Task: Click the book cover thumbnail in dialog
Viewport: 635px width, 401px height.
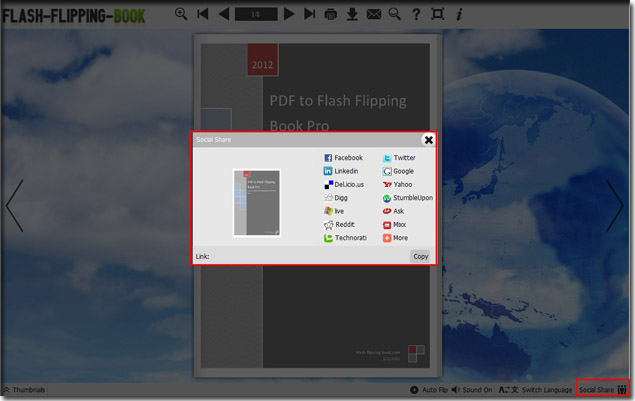Action: click(257, 203)
